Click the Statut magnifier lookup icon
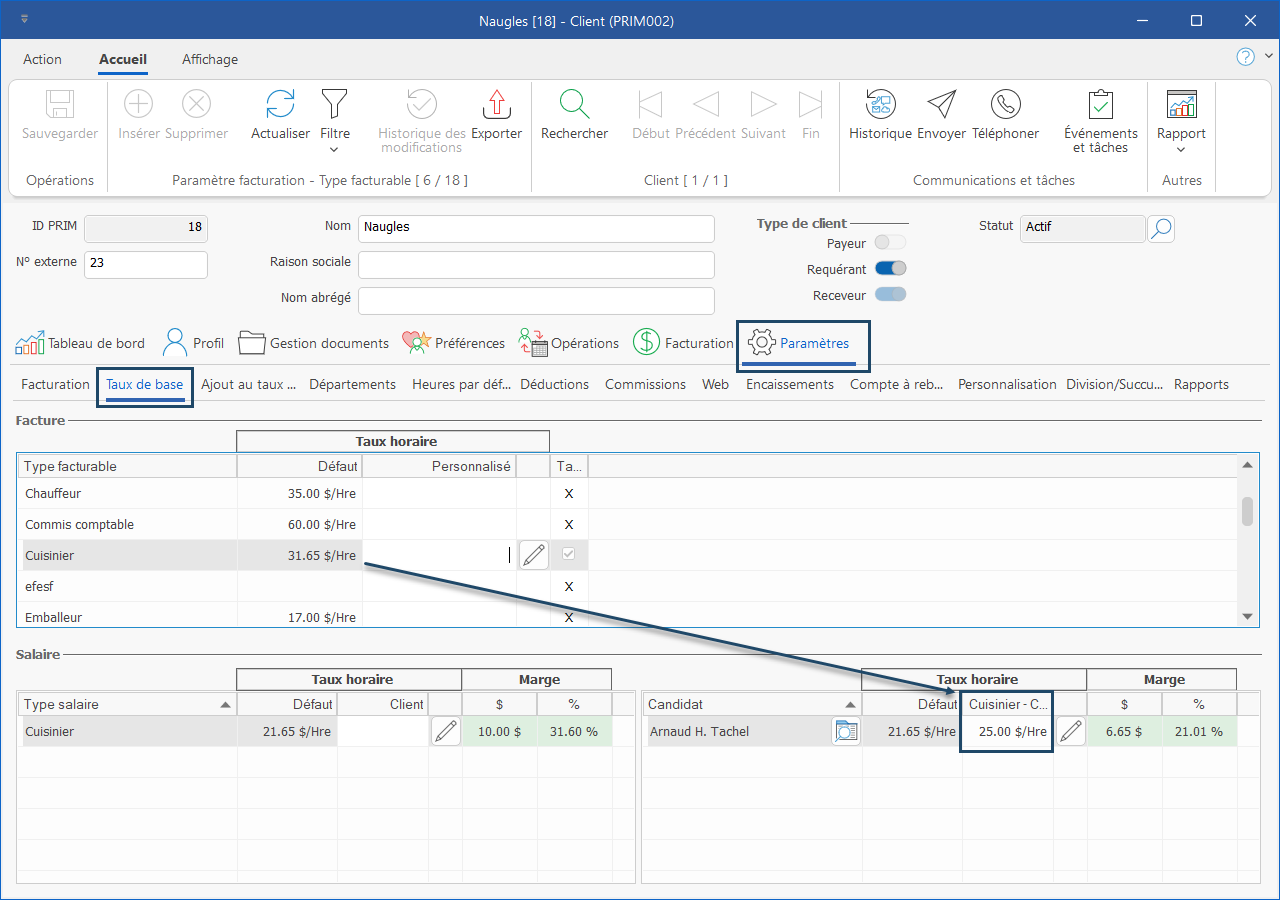Viewport: 1280px width, 900px height. [1161, 228]
